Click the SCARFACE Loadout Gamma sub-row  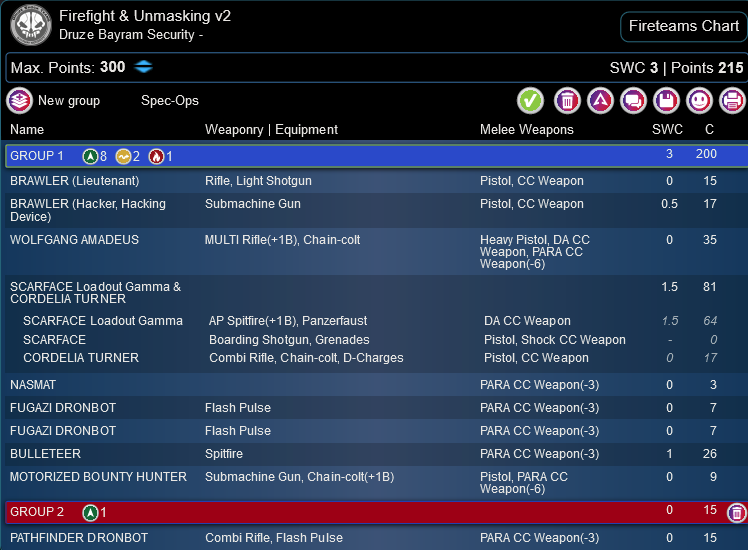pyautogui.click(x=376, y=321)
